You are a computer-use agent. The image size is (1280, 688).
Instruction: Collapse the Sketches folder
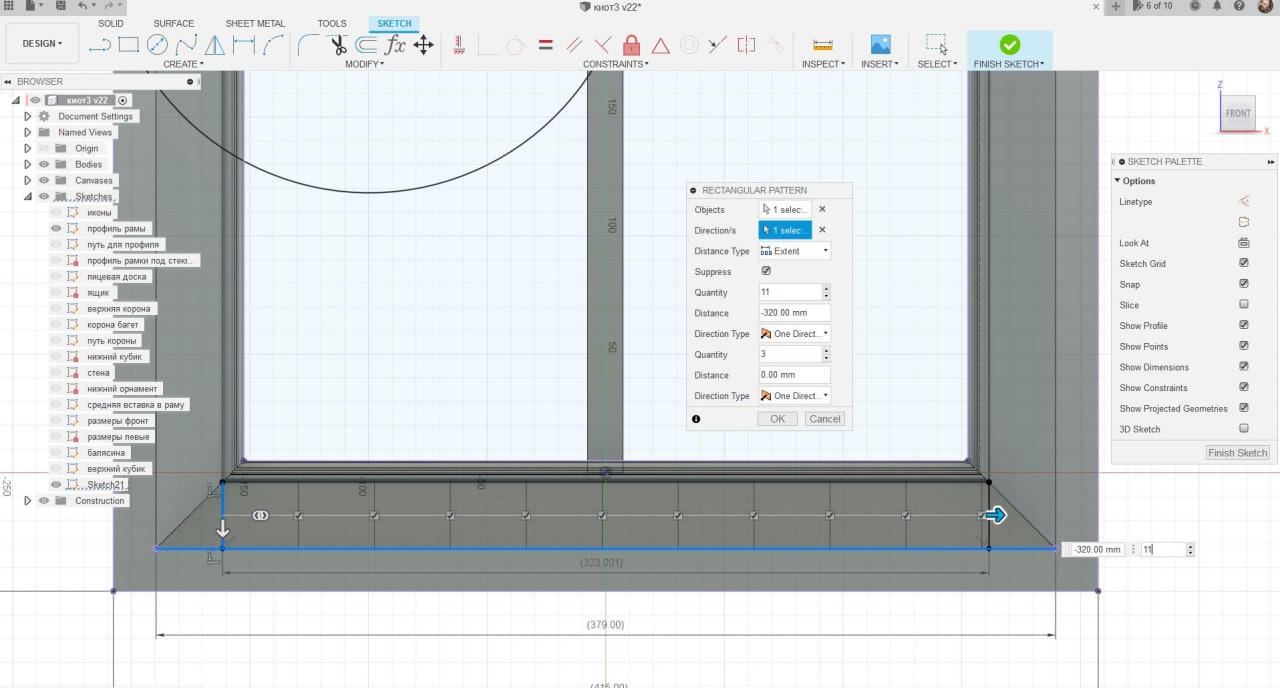pos(28,196)
